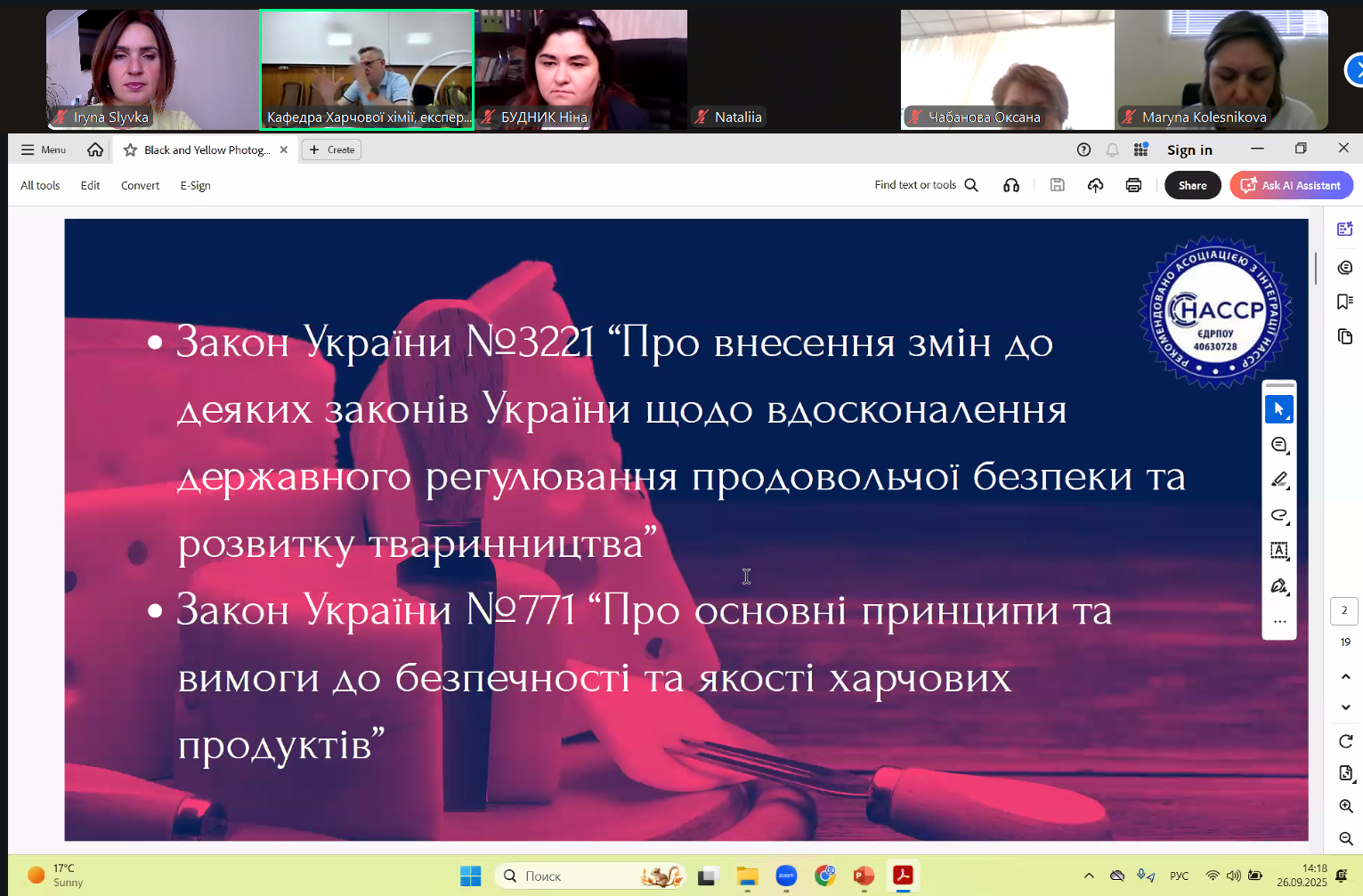Click the Ask AI Assistant button
Viewport: 1363px width, 896px height.
1291,185
